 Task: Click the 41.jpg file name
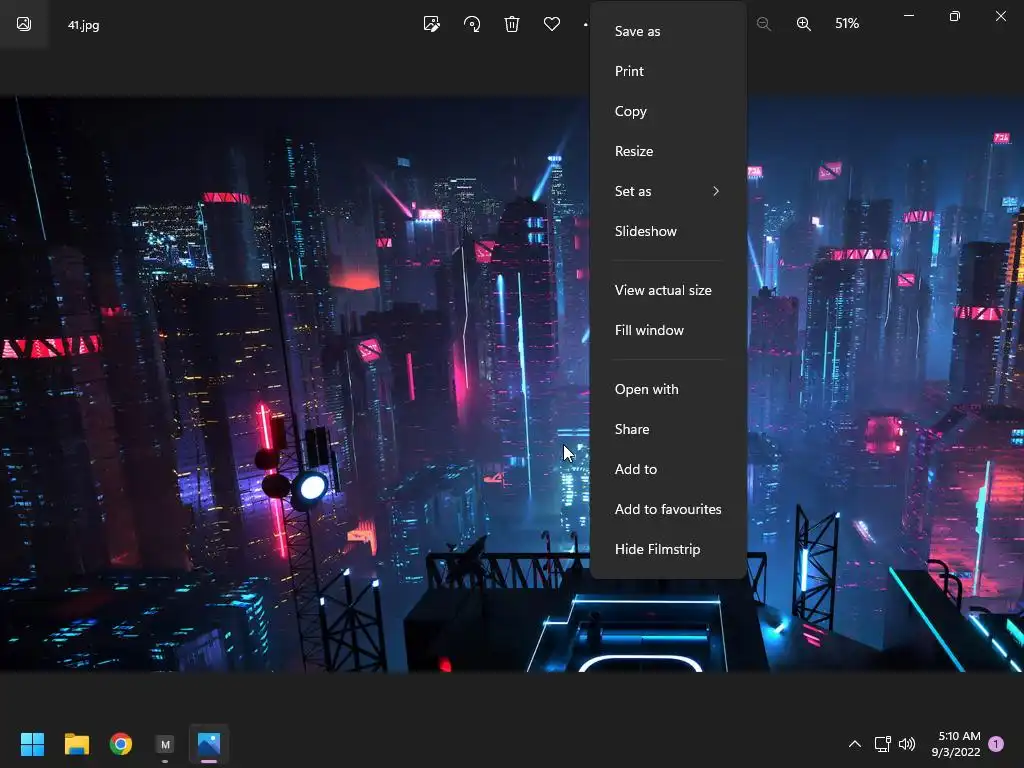coord(84,25)
